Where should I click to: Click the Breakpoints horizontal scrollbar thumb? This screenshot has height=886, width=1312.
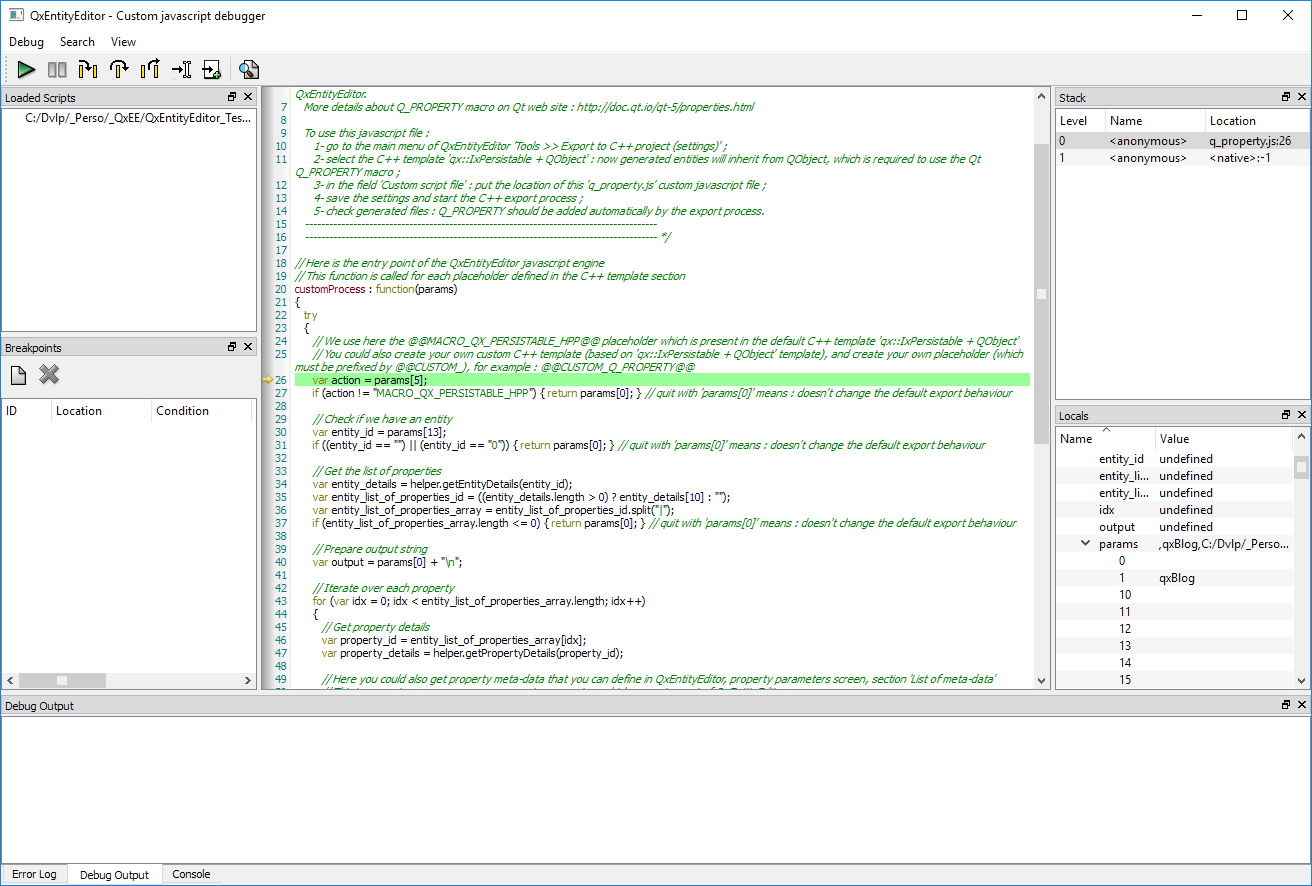pyautogui.click(x=62, y=680)
